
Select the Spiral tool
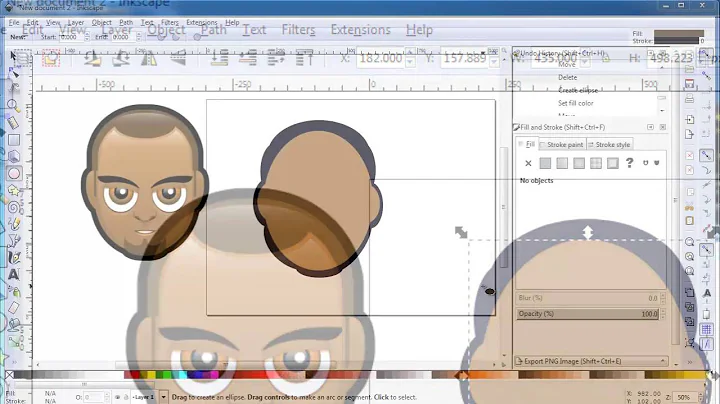point(14,208)
